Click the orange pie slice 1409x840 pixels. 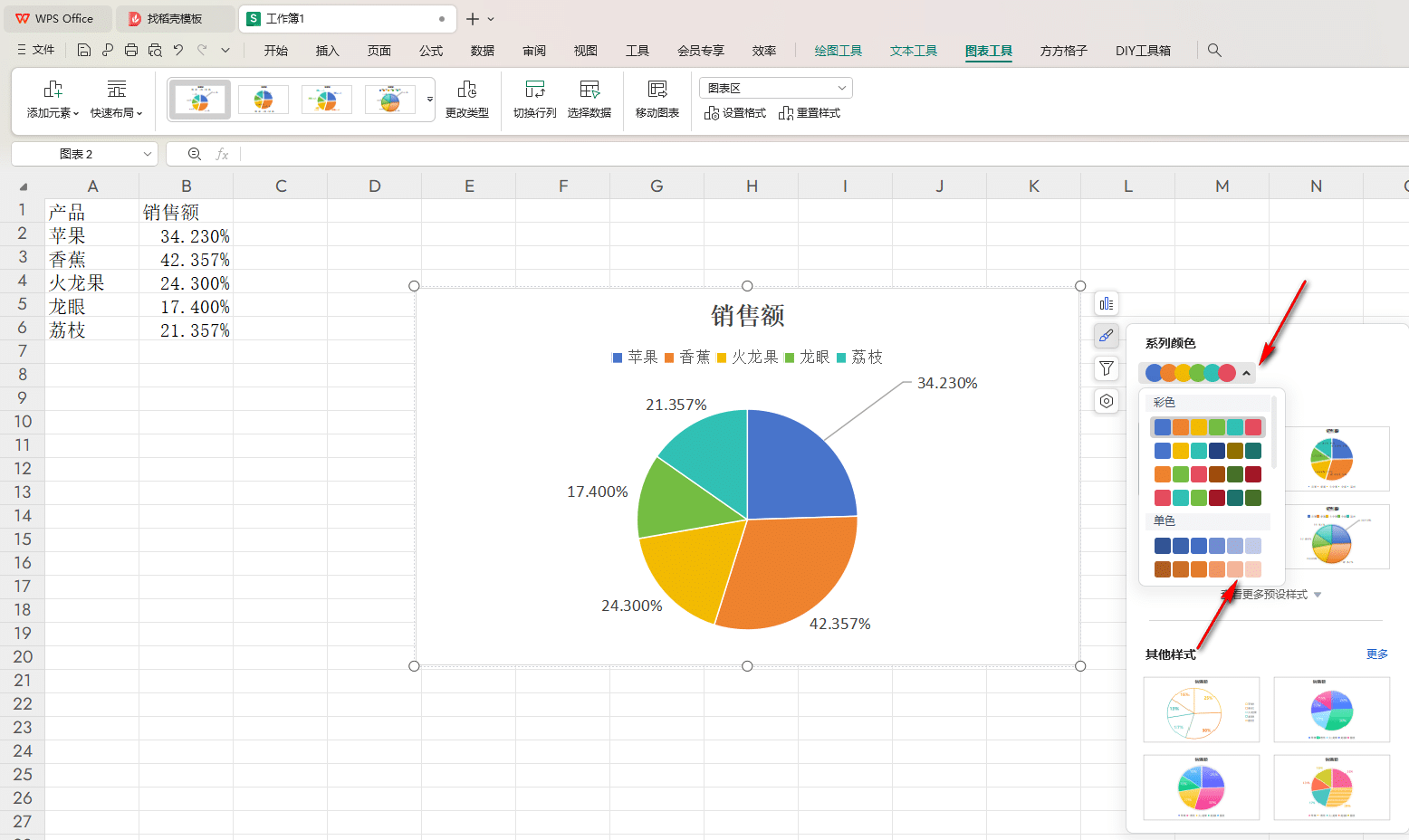795,570
